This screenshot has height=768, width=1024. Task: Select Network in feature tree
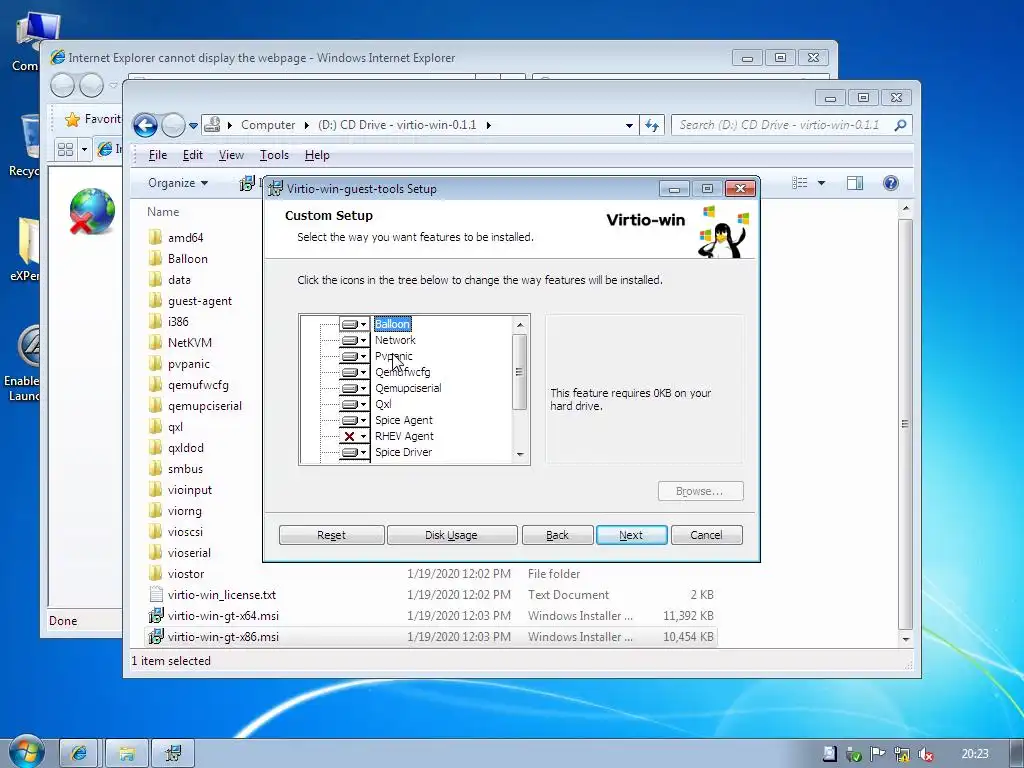tap(395, 340)
